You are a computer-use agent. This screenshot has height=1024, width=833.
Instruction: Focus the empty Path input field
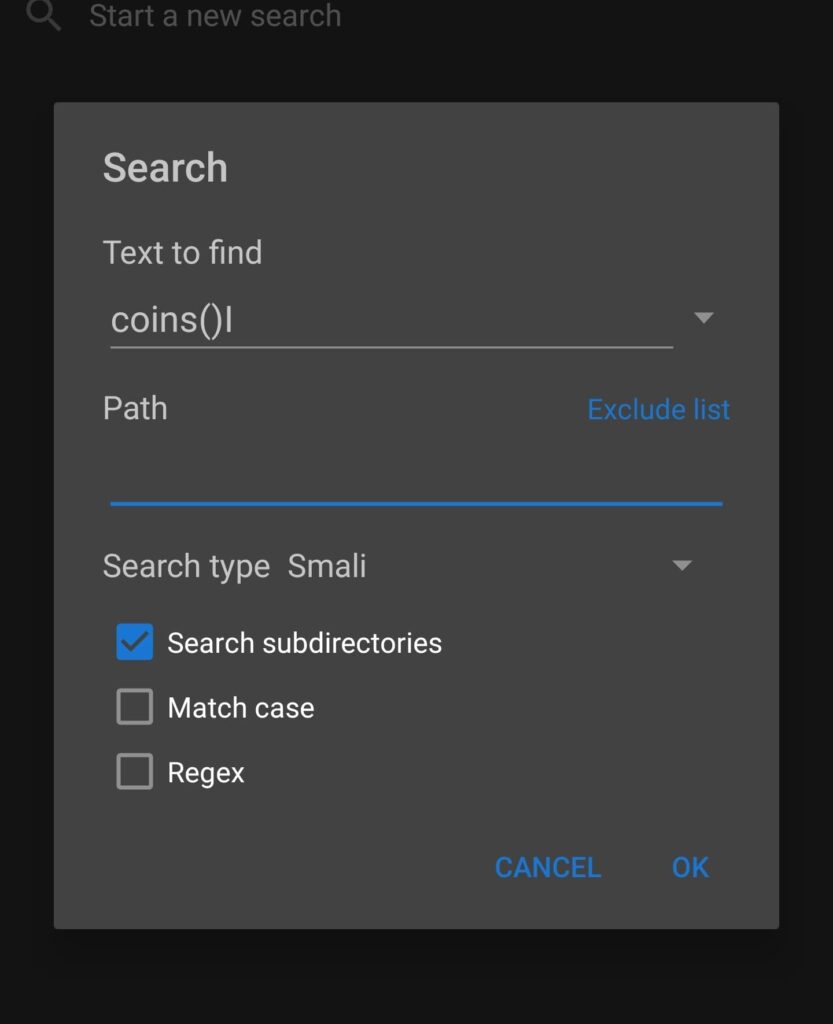click(x=416, y=478)
